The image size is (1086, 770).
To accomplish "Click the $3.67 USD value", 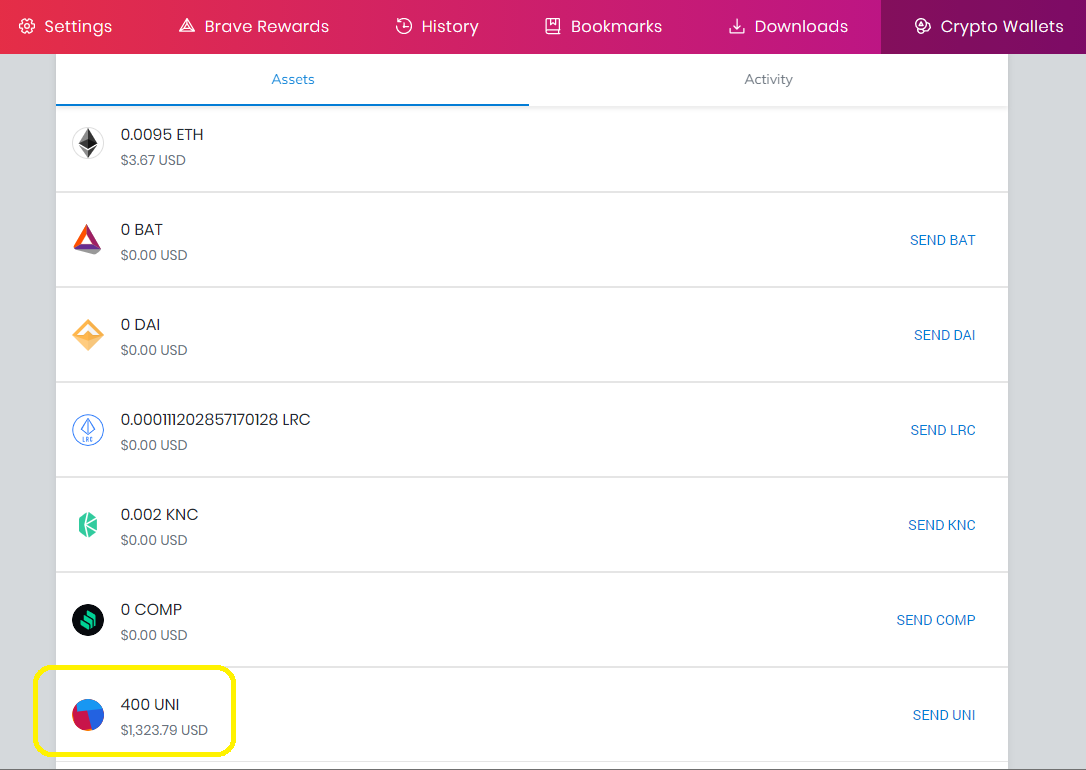I will [153, 160].
